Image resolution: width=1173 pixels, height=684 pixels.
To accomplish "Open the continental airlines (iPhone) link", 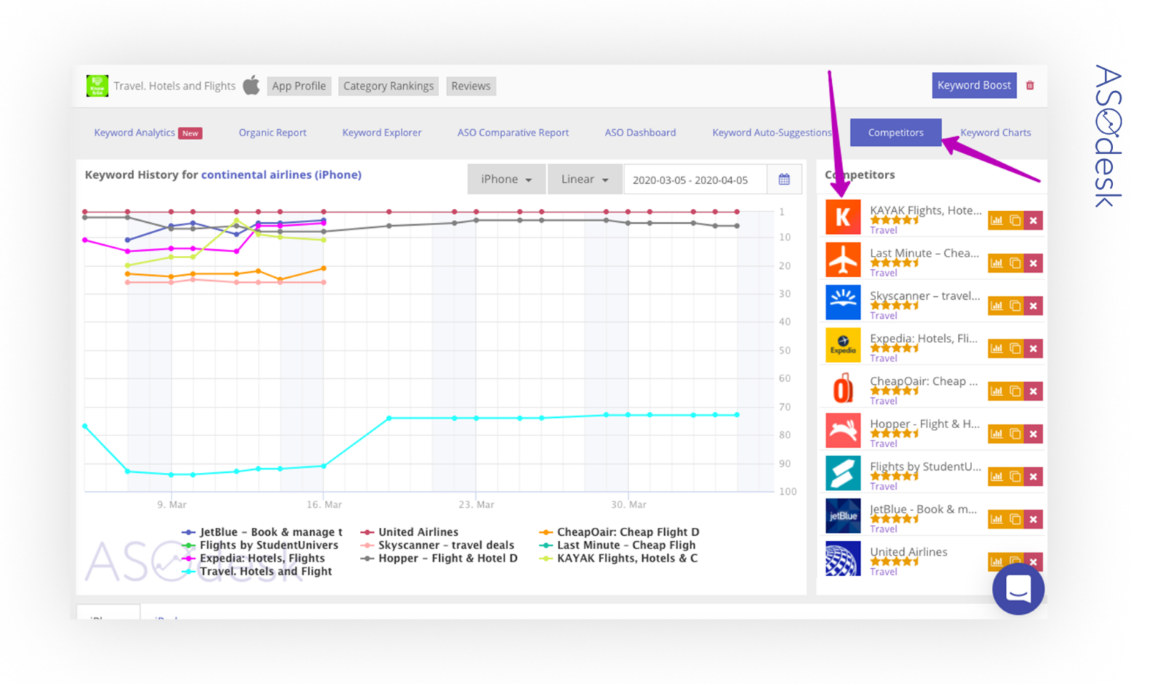I will point(281,174).
